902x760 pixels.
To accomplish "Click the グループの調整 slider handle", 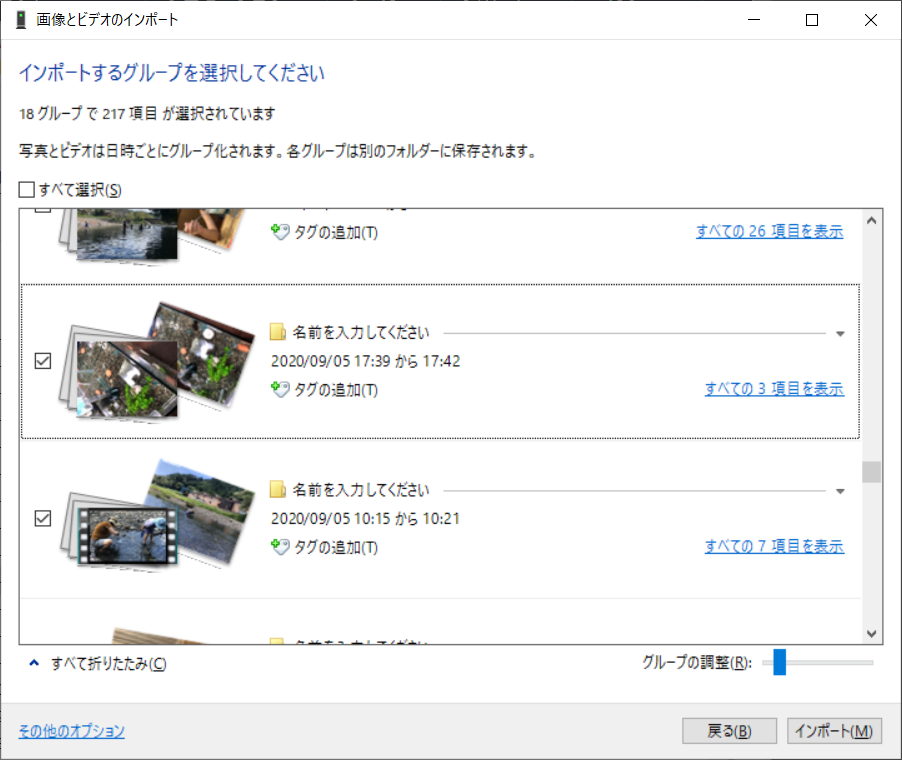I will (x=779, y=662).
